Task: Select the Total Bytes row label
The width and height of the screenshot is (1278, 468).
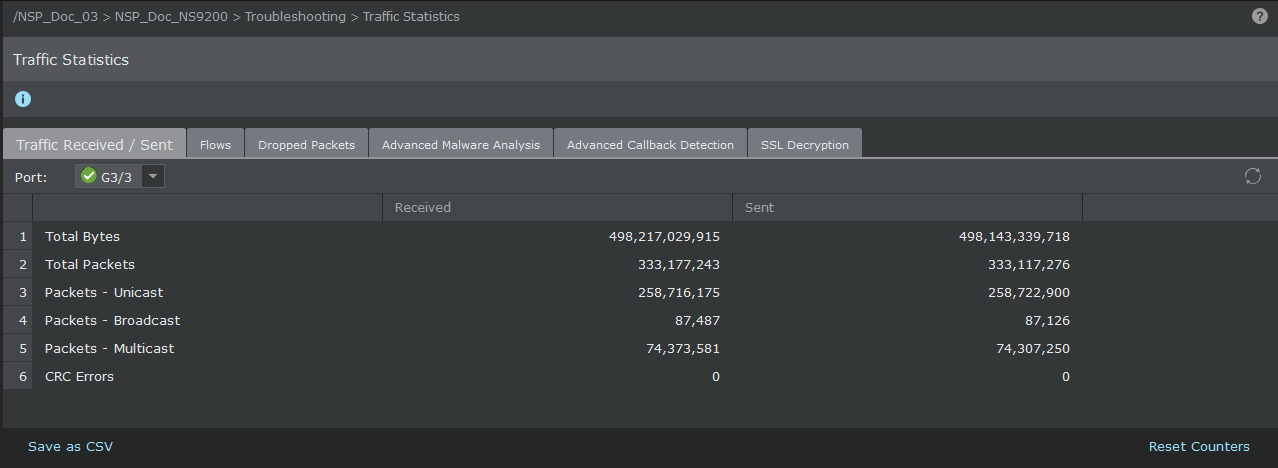Action: pyautogui.click(x=82, y=236)
